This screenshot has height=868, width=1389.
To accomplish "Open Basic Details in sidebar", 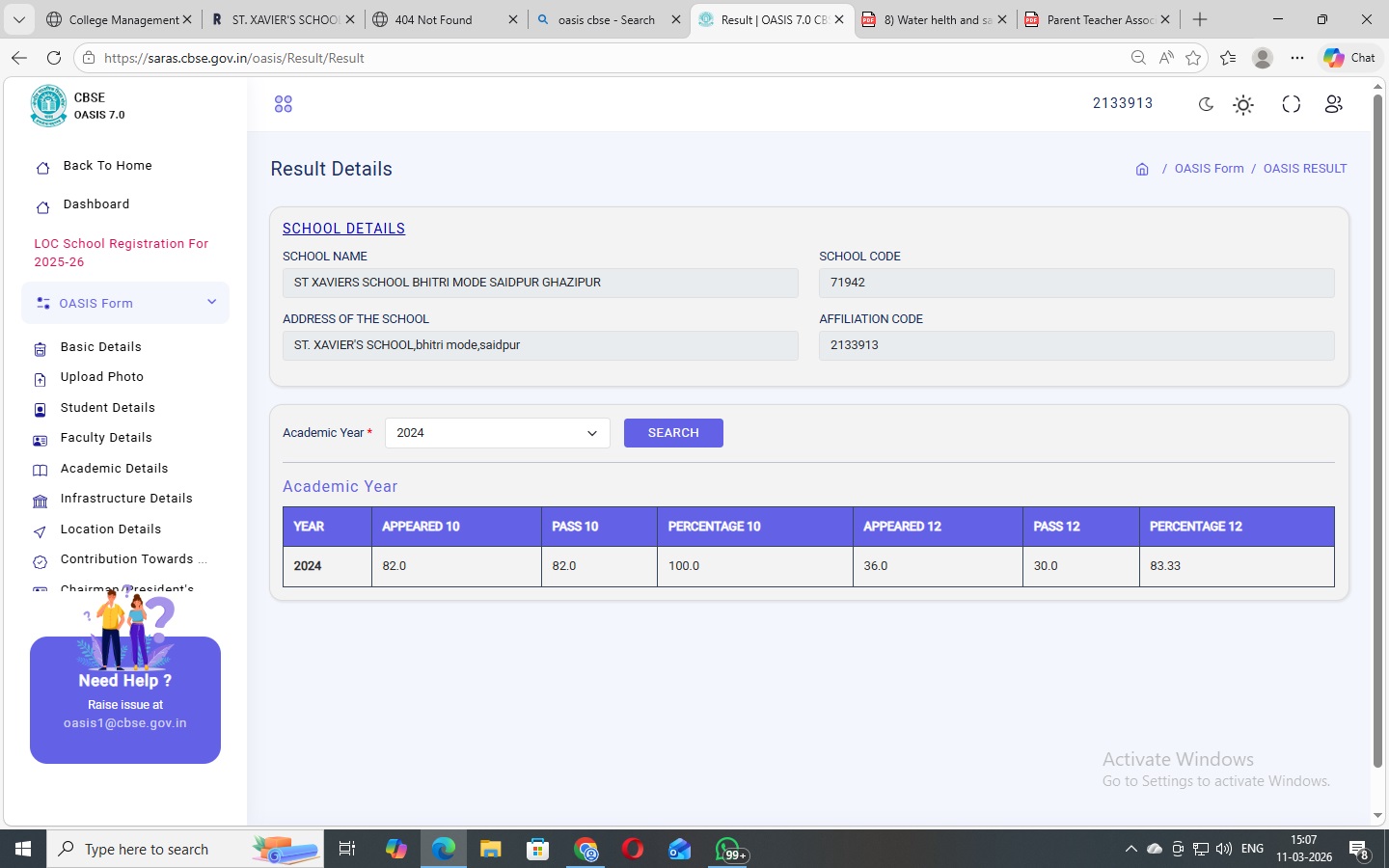I will [x=100, y=347].
